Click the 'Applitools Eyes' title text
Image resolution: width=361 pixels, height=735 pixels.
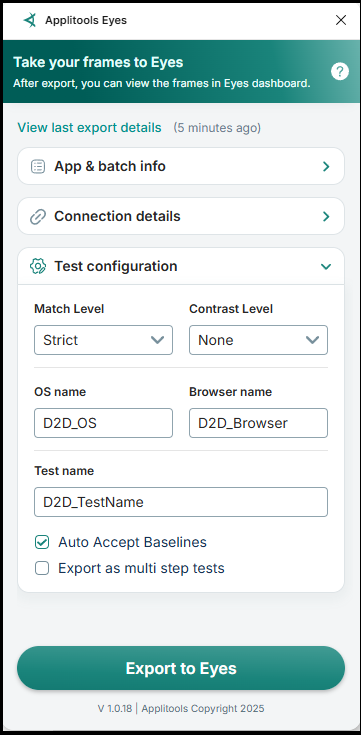coord(86,20)
